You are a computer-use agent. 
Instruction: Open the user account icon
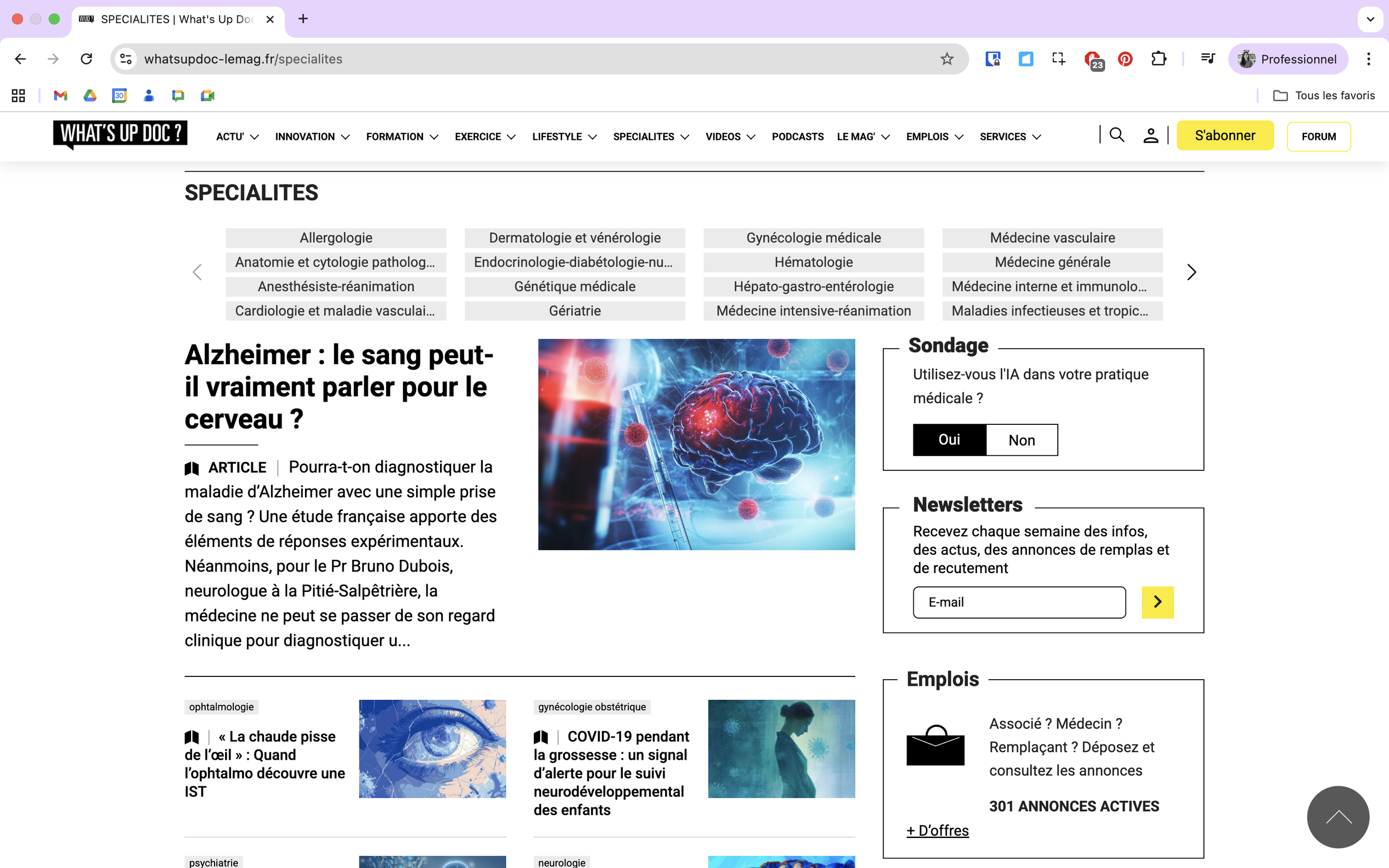(1150, 136)
